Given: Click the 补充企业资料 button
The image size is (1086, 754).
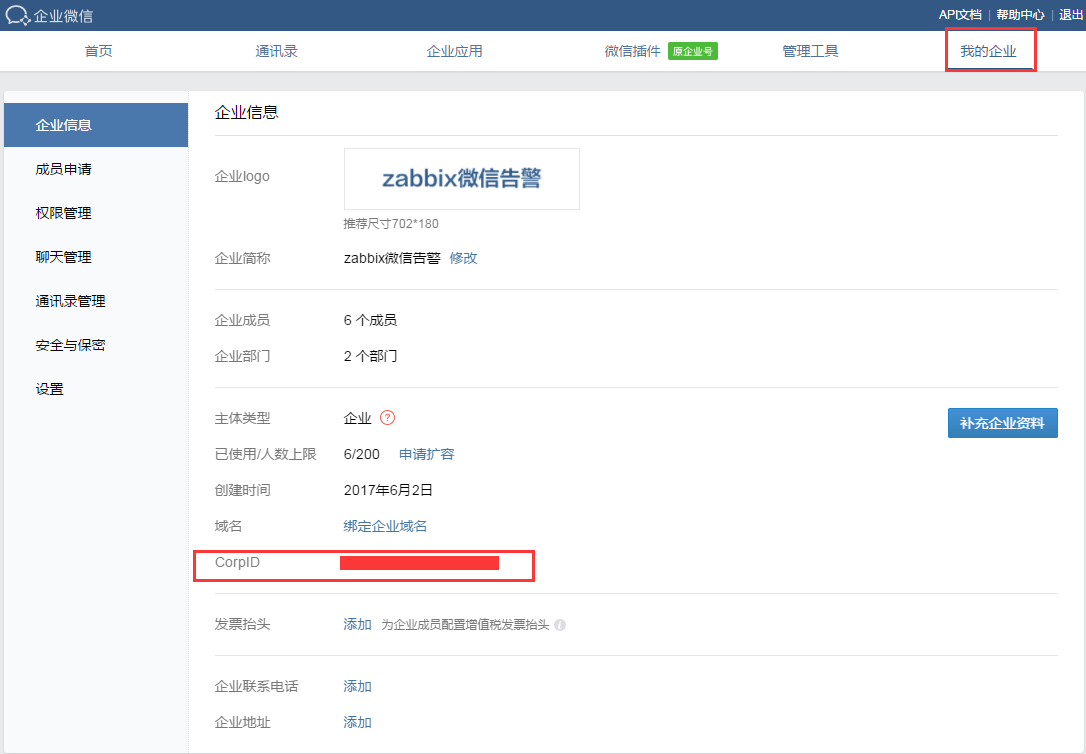Looking at the screenshot, I should click(x=1002, y=423).
